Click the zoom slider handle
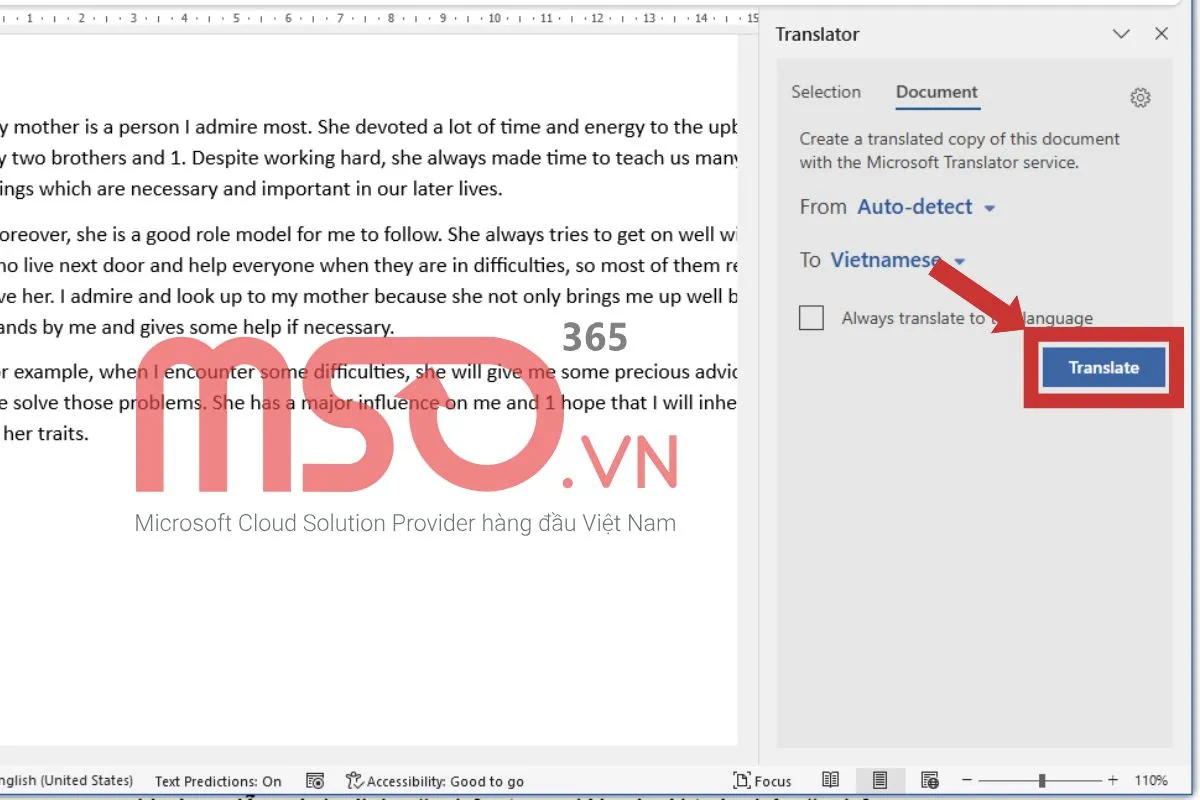The height and width of the screenshot is (800, 1200). point(1042,780)
